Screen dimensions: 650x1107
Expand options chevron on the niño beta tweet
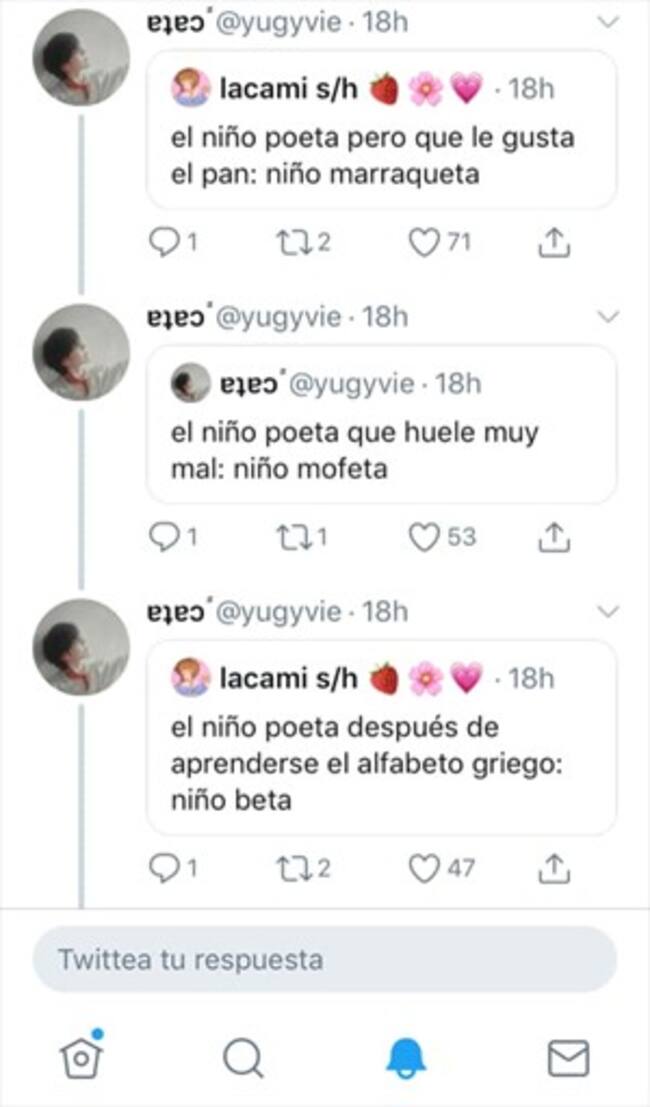click(x=608, y=611)
